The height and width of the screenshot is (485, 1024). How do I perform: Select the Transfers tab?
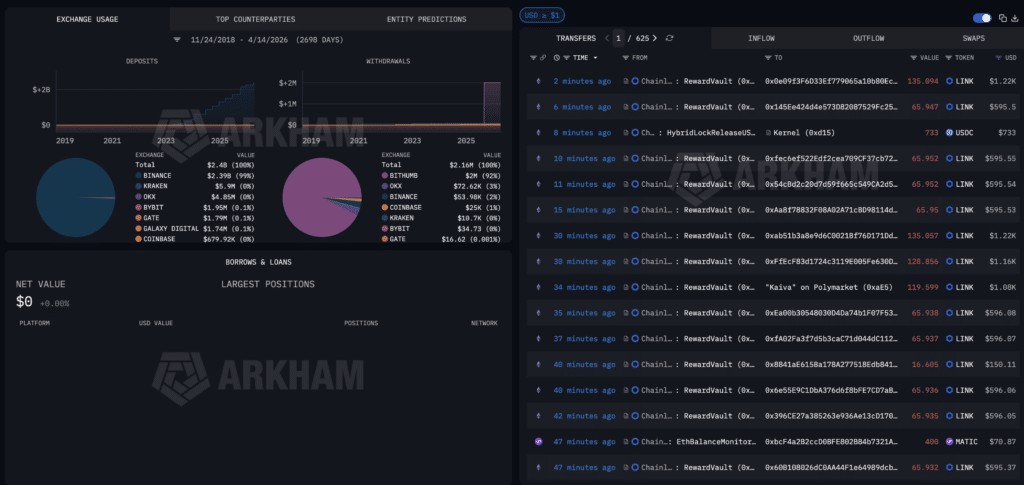tap(576, 39)
